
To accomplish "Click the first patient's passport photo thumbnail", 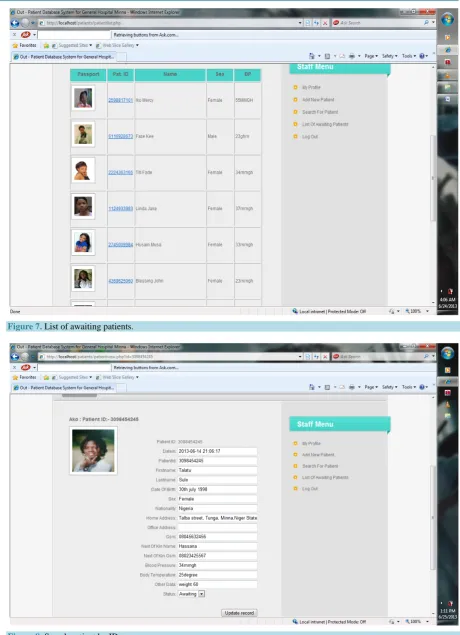I will click(83, 98).
